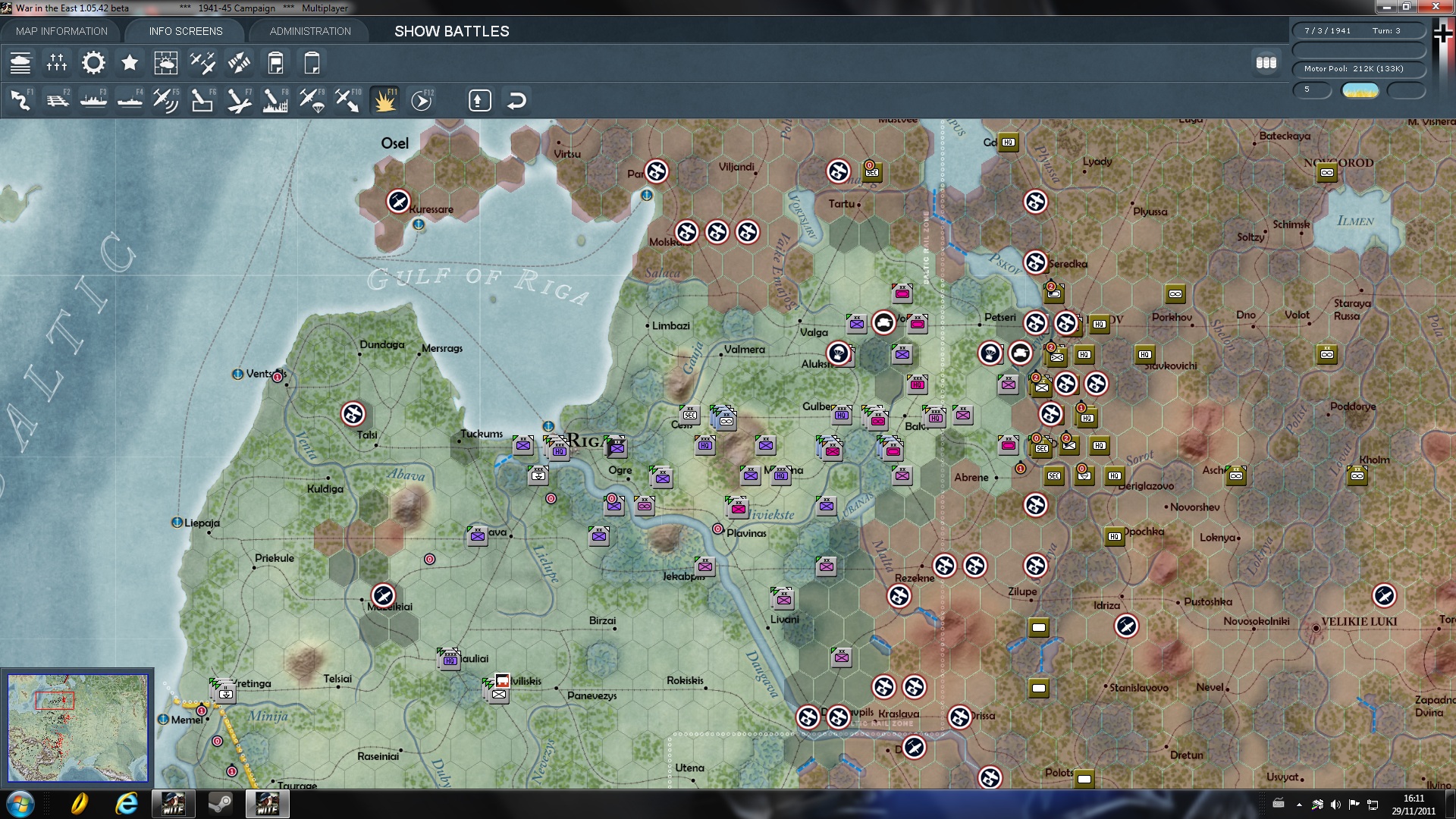Select the battle marker near Talsi
The image size is (1456, 819).
click(x=353, y=414)
